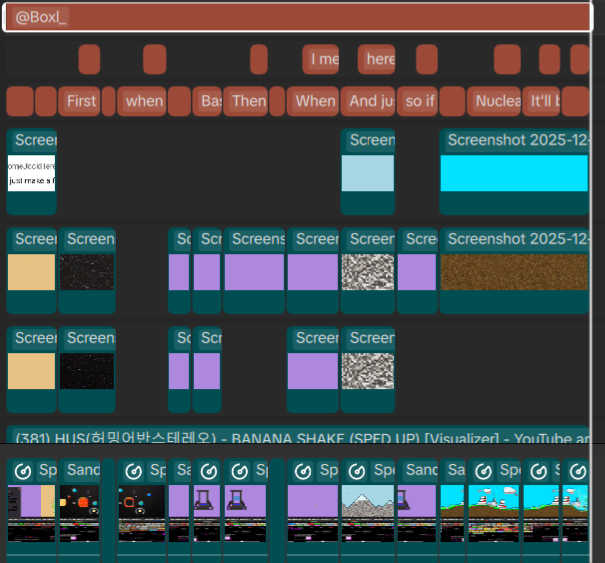
Task: Click the "Nuclea" subtitle chip
Action: (495, 101)
